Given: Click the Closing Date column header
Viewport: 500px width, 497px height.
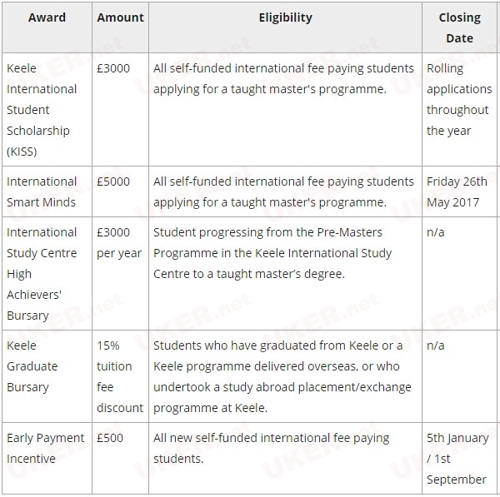Looking at the screenshot, I should click(460, 28).
